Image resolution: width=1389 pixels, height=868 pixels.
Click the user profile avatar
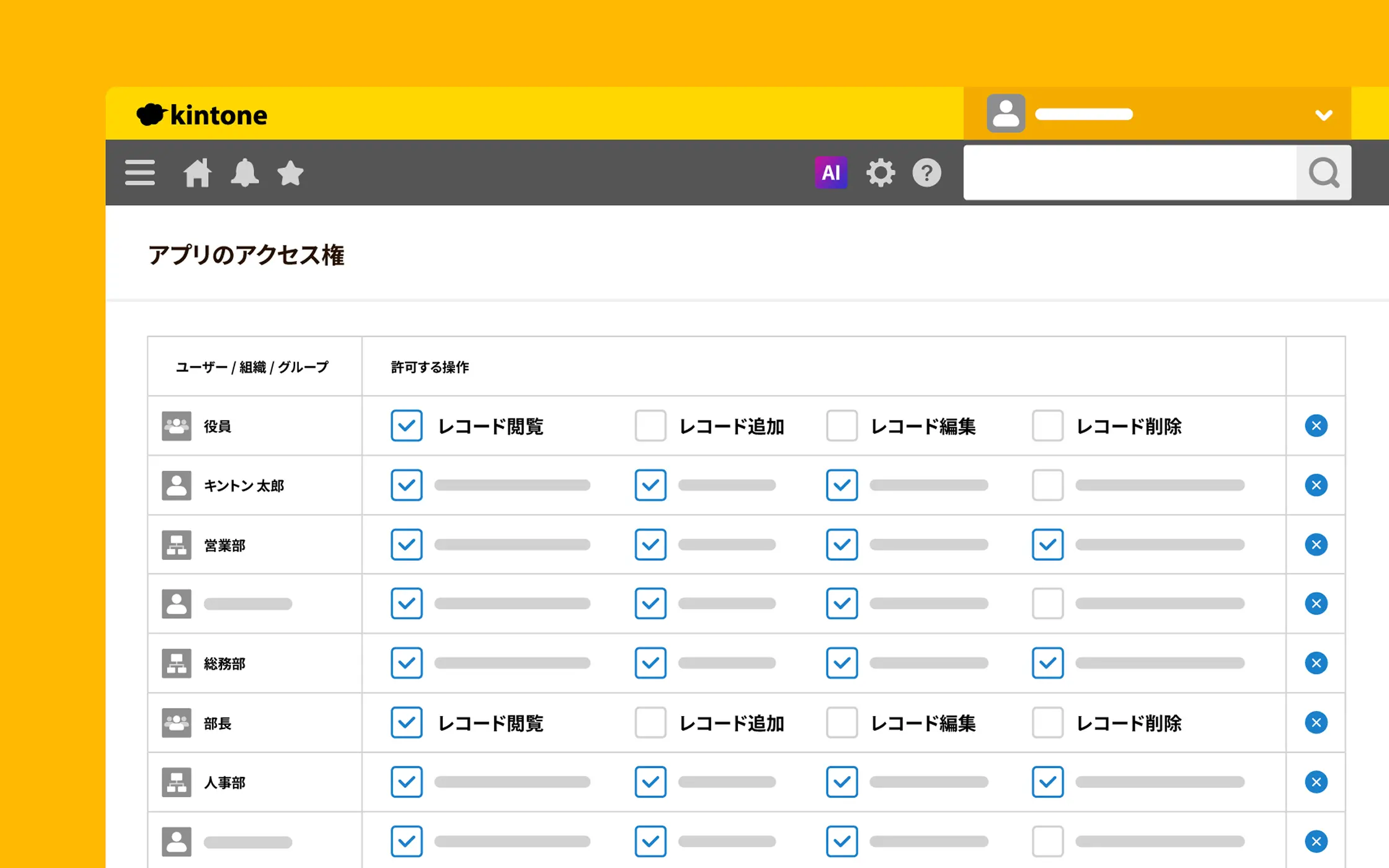(x=1005, y=113)
